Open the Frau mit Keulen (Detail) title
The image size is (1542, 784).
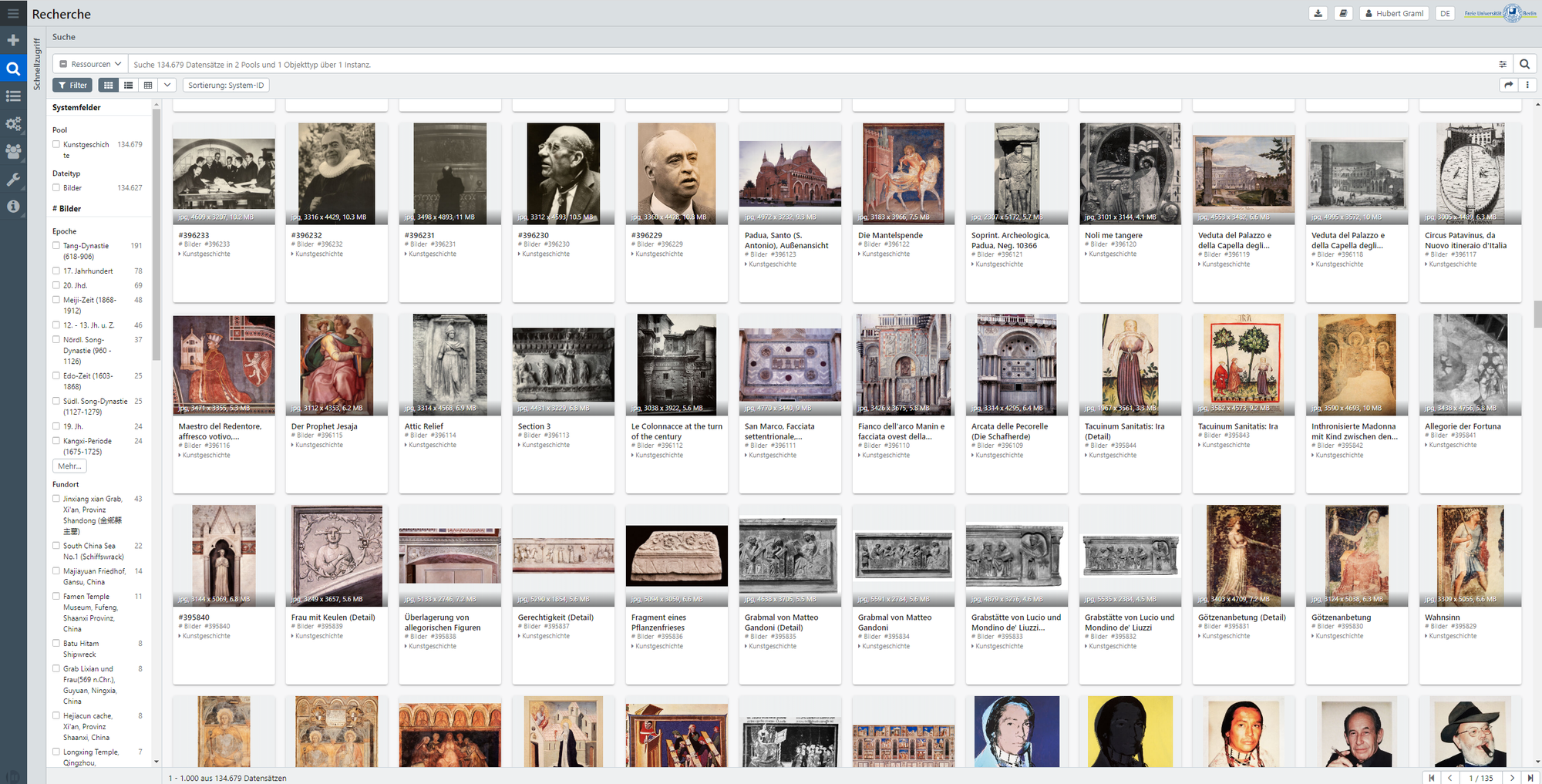coord(333,617)
